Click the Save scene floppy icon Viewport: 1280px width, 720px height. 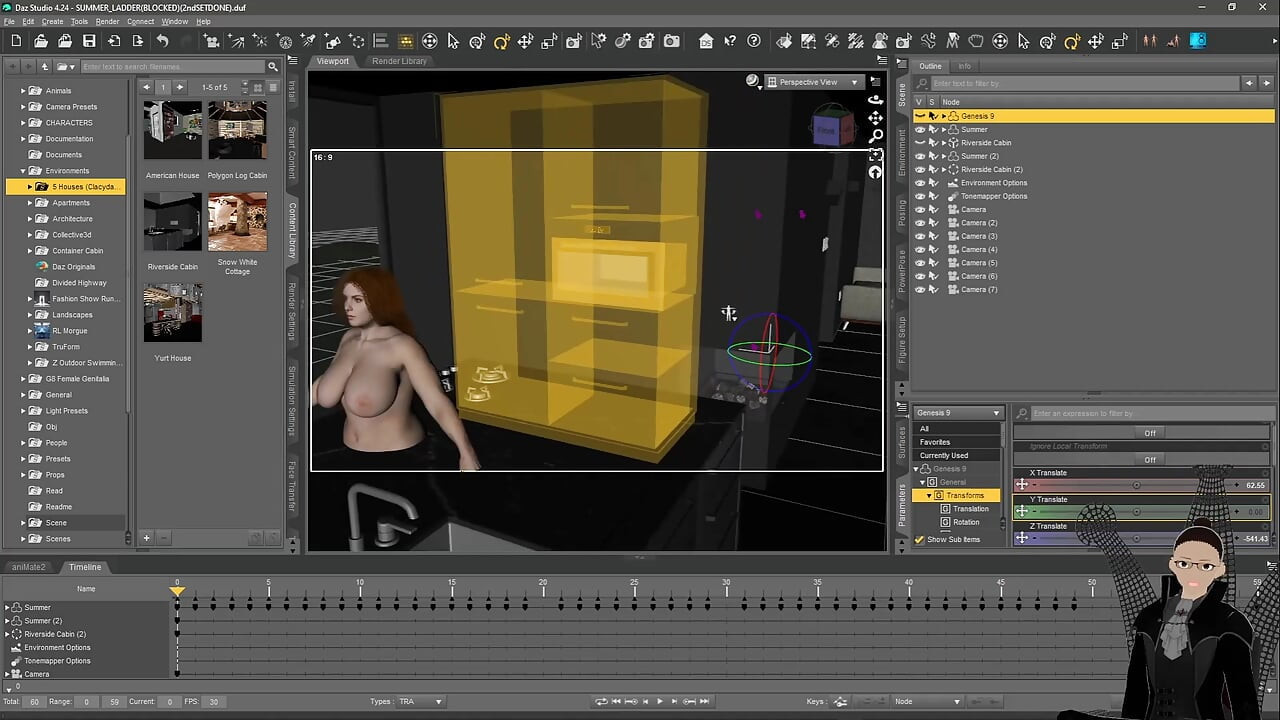tap(89, 41)
